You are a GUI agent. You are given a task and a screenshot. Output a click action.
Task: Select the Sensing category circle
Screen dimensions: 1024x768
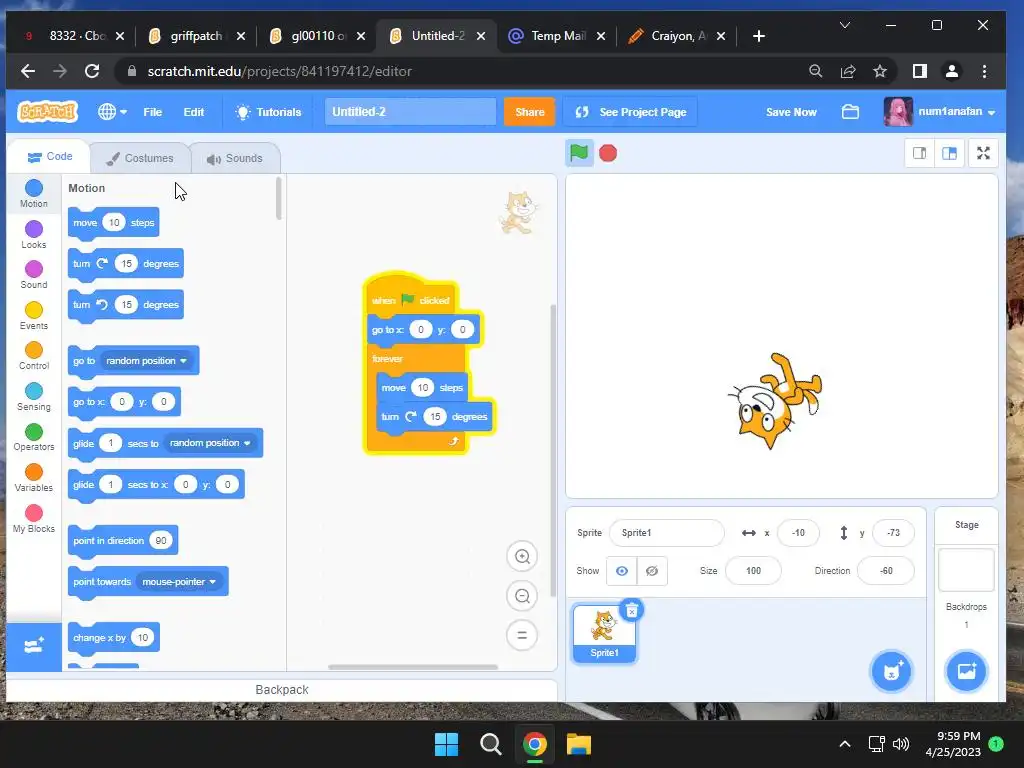[34, 391]
